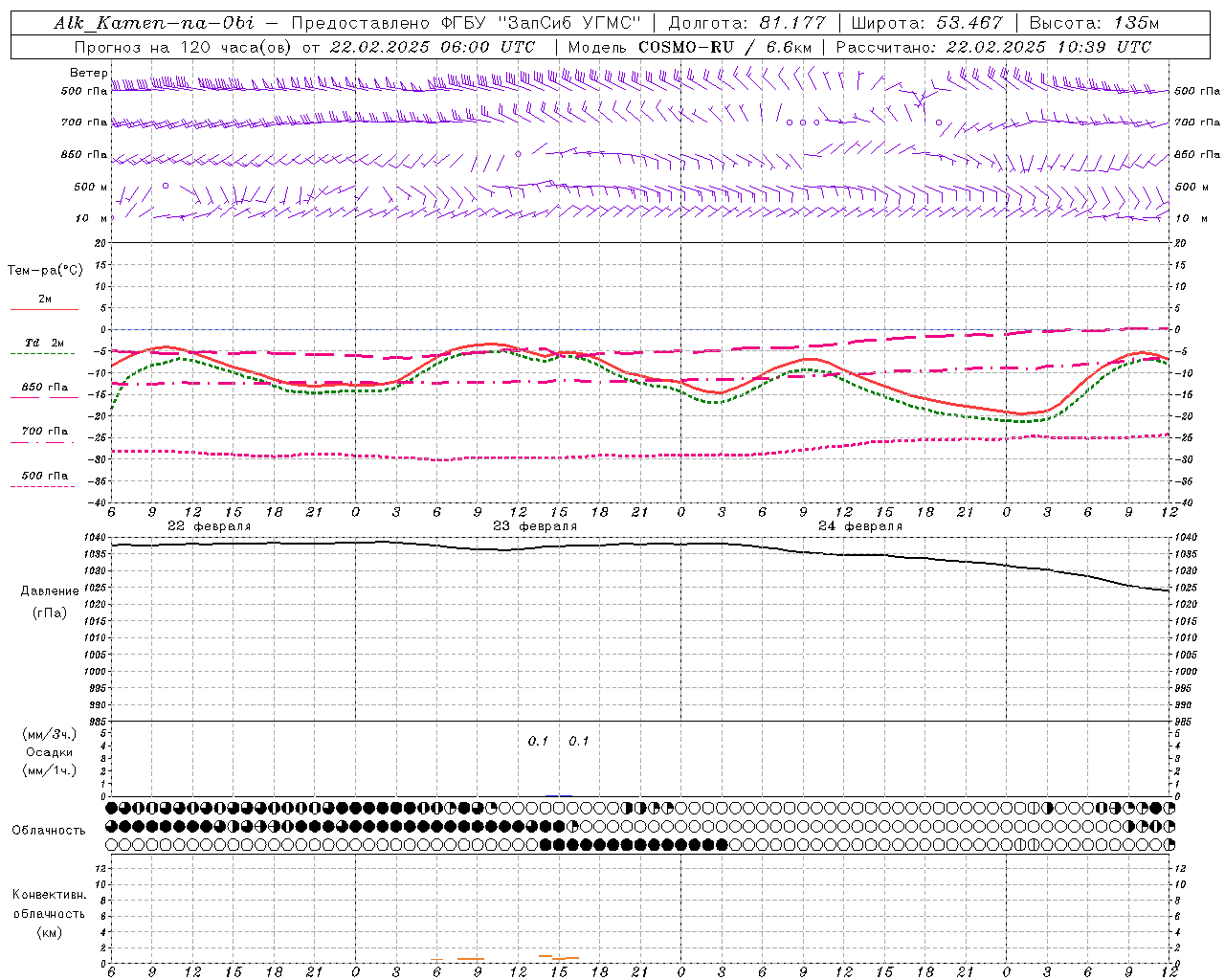The width and height of the screenshot is (1225, 980).
Task: Click the Высота: 135м value
Action: click(1094, 23)
